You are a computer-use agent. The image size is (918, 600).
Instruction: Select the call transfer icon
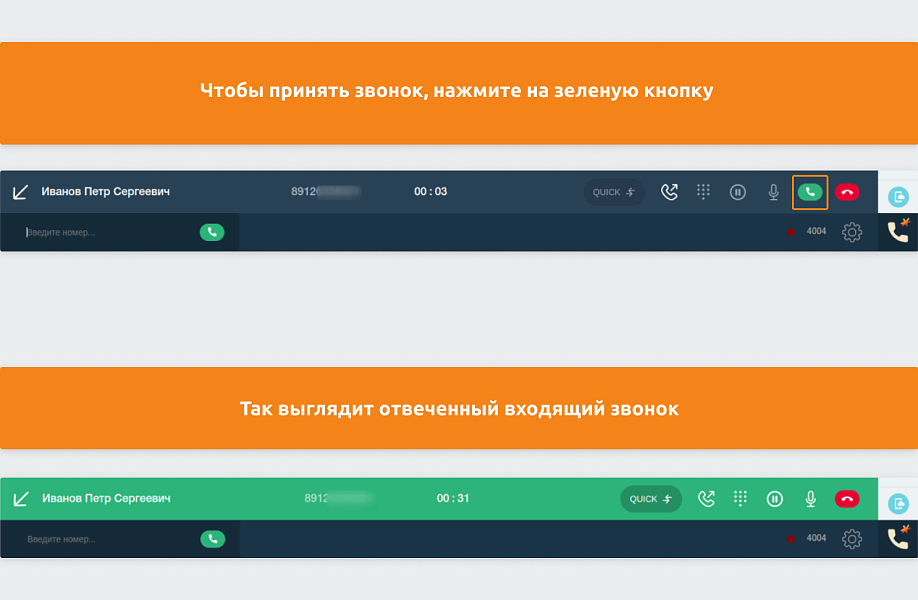668,192
